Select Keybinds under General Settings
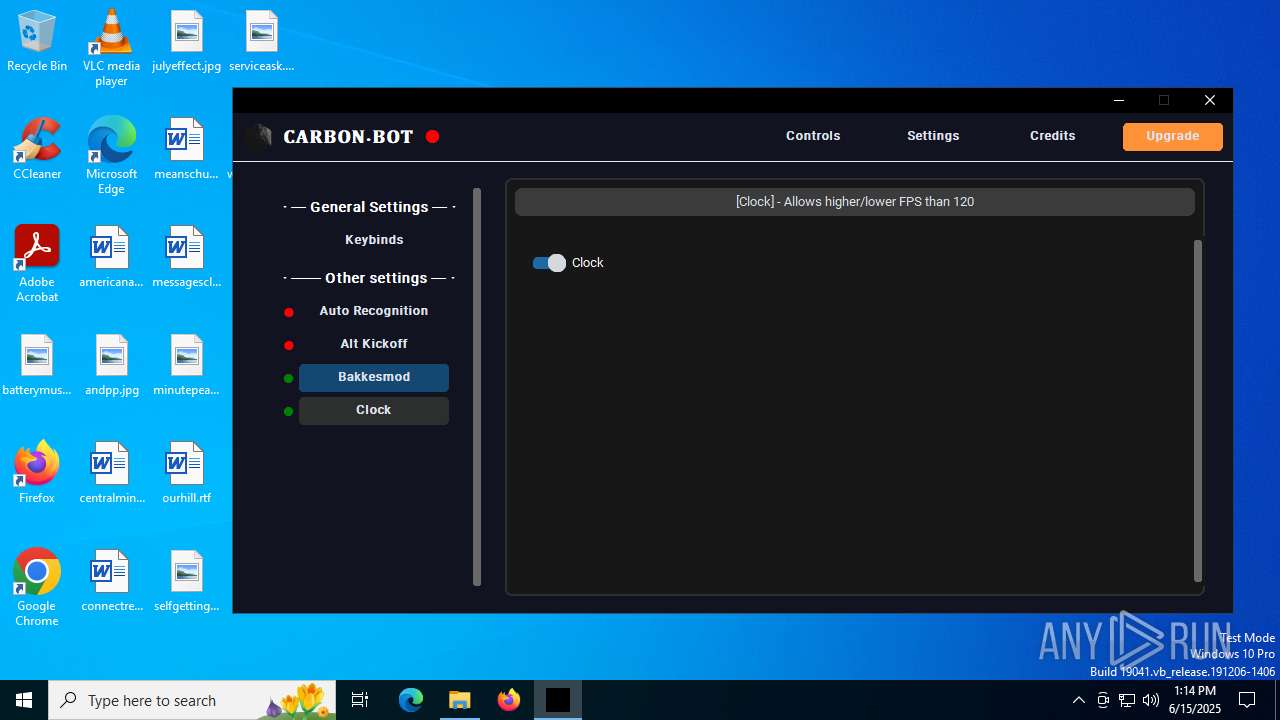1280x720 pixels. click(x=374, y=240)
